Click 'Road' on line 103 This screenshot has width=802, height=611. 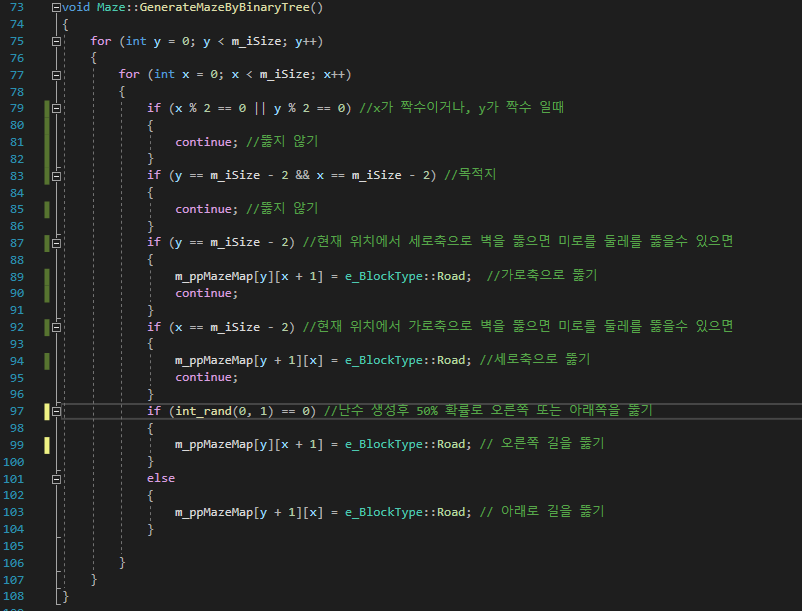coord(451,512)
